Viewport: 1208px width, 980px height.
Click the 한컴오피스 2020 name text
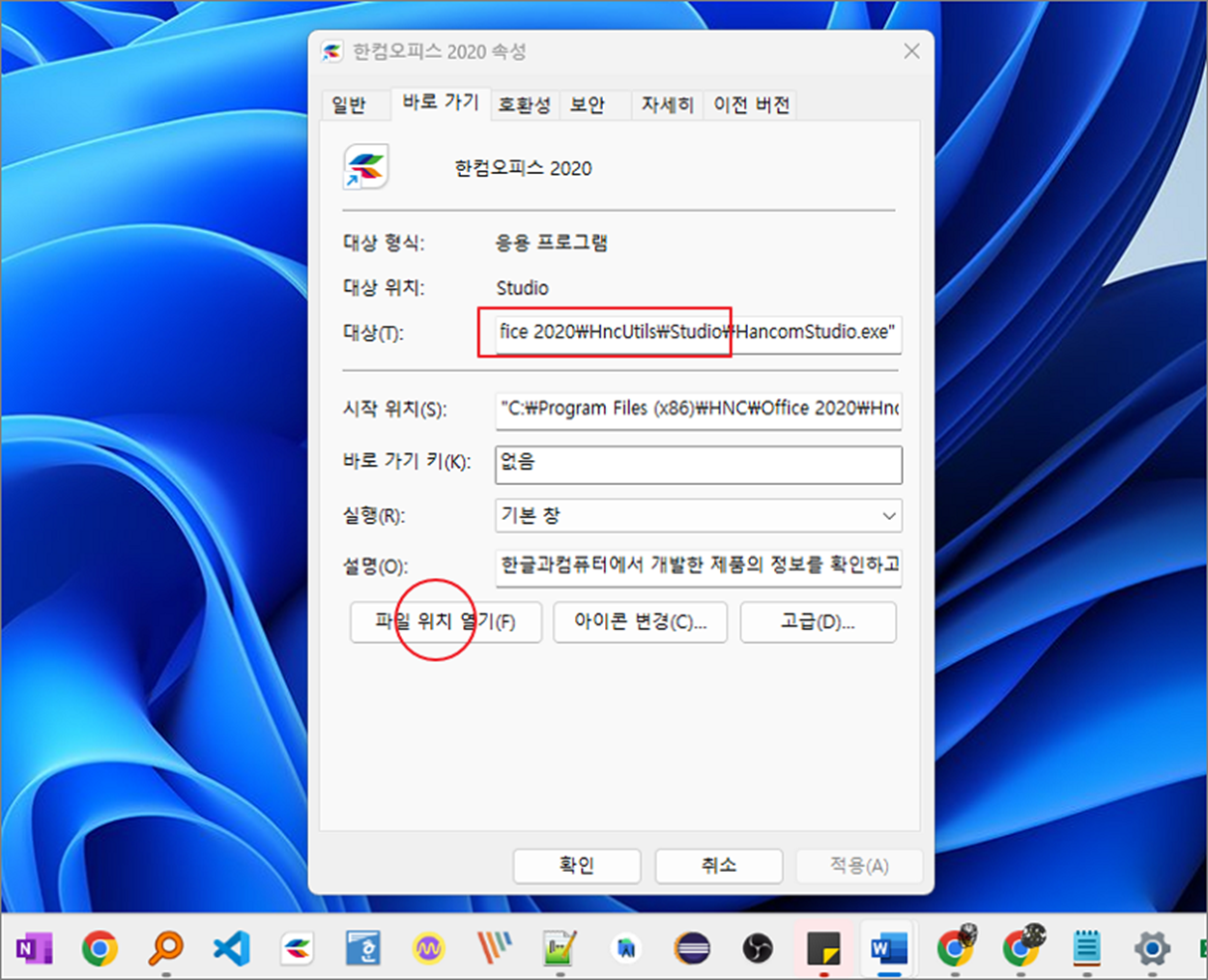[523, 168]
